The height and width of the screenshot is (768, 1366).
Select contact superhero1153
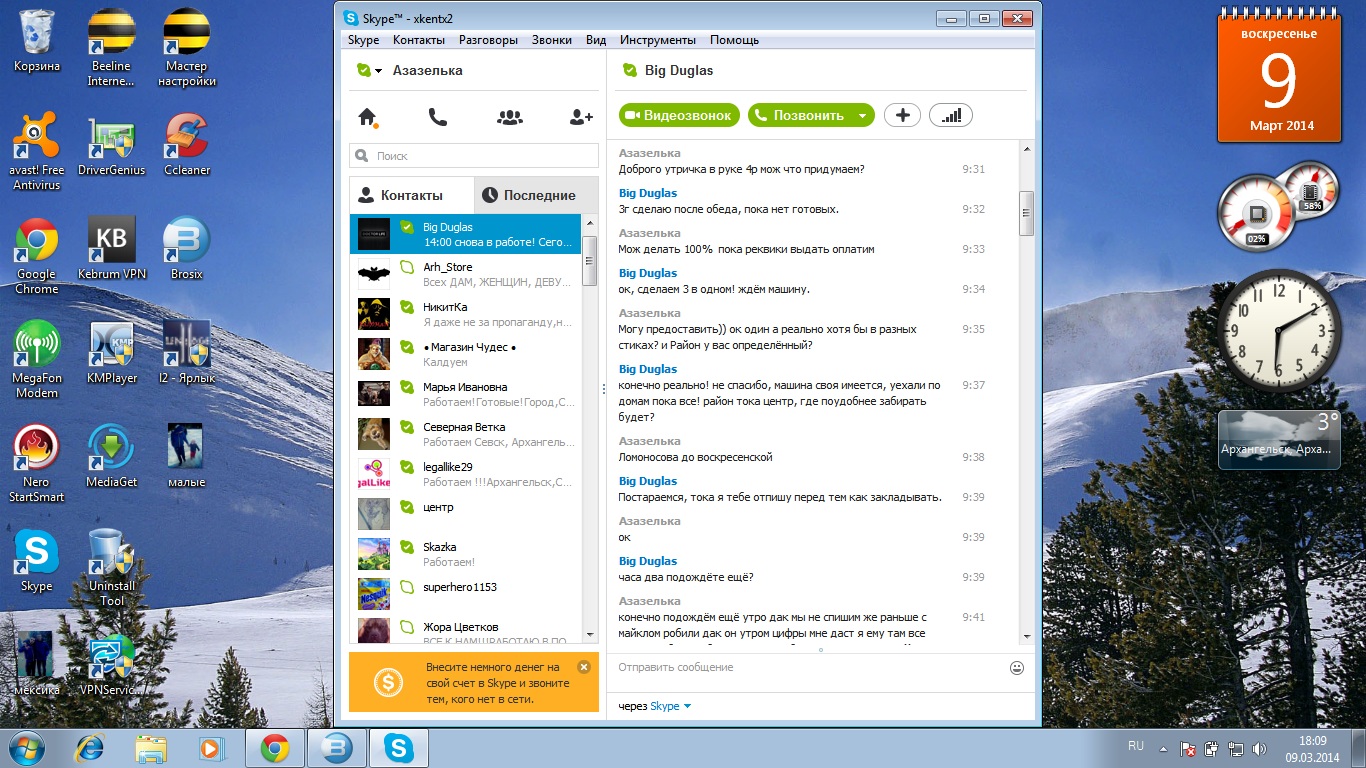pos(465,594)
